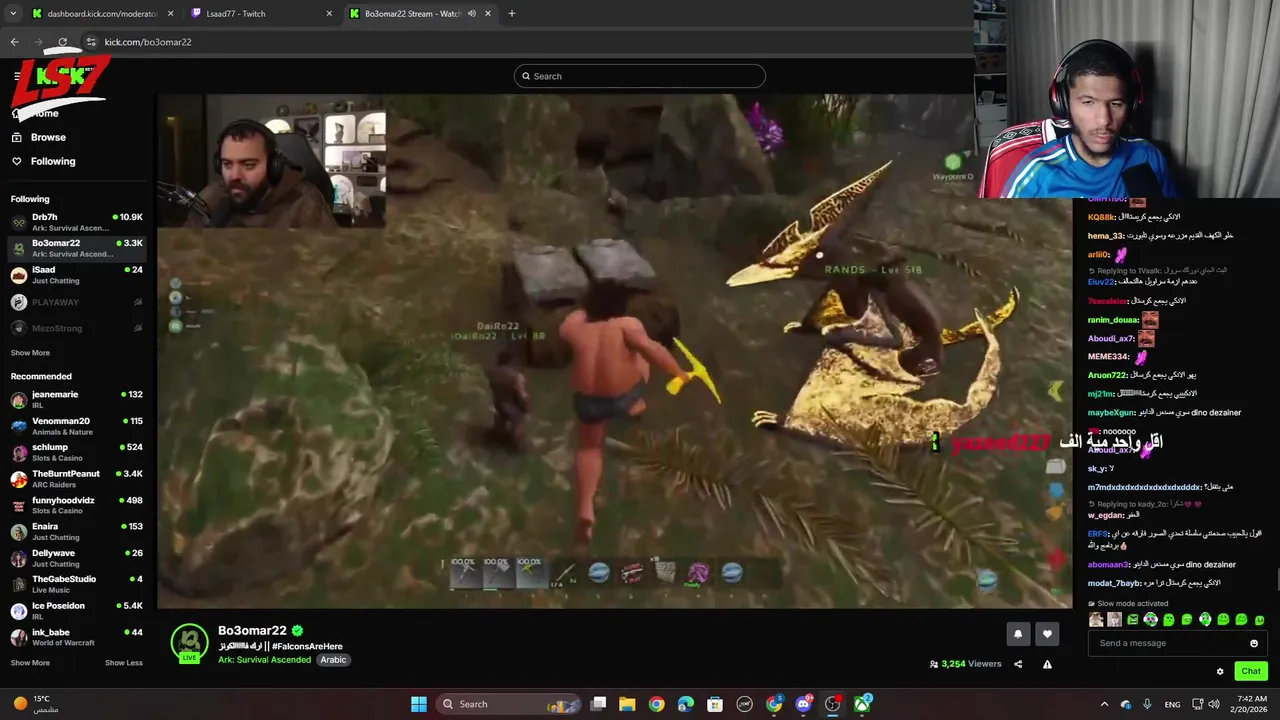1280x720 pixels.
Task: Click the Kick search box
Action: point(640,76)
